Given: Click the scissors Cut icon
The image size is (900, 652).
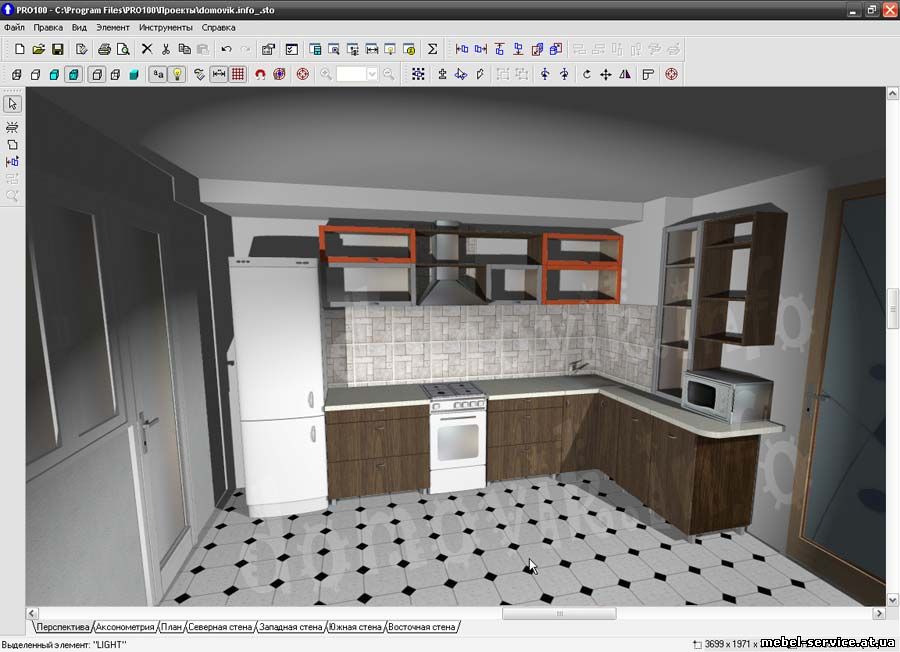Looking at the screenshot, I should tap(165, 49).
